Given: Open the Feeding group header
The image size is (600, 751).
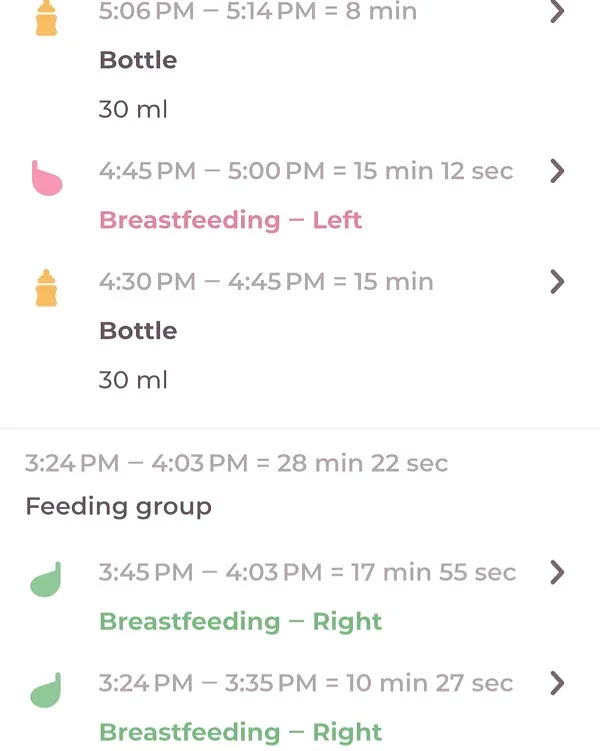Looking at the screenshot, I should pos(118,507).
